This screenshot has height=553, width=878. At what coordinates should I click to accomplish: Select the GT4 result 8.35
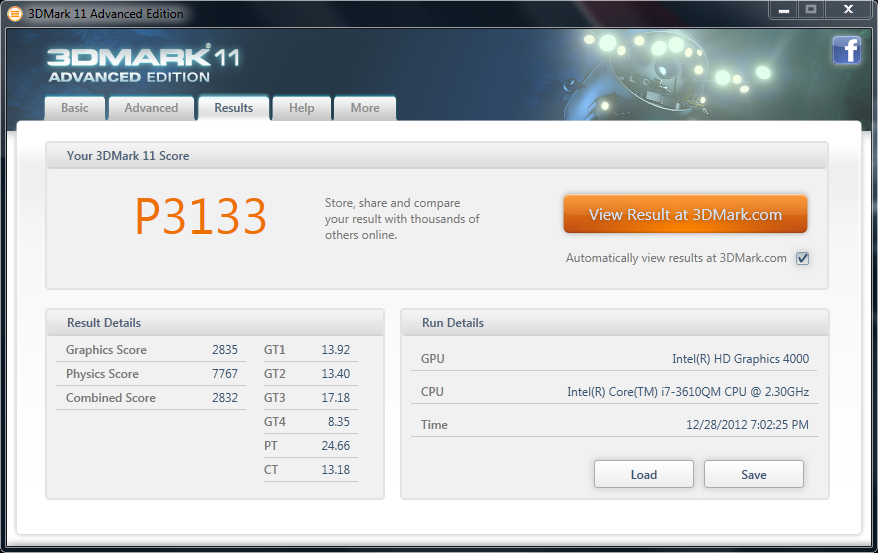[339, 422]
